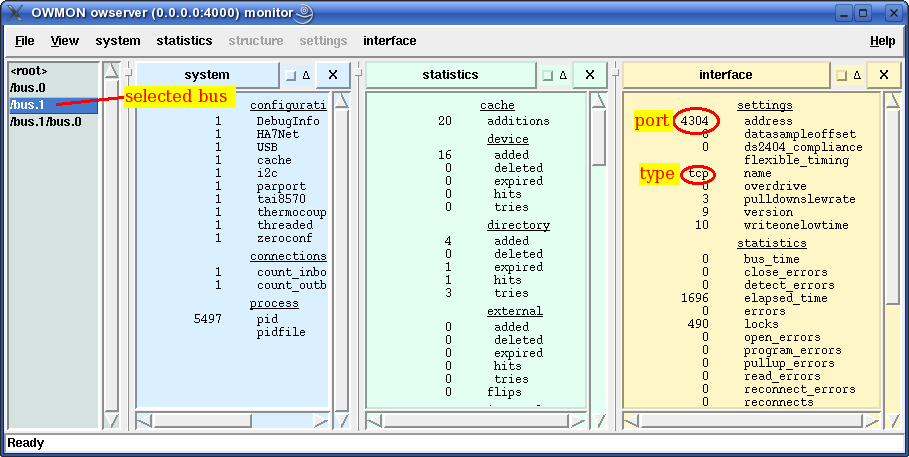The image size is (909, 457).
Task: Toggle the interface panel checkbox
Action: (842, 75)
